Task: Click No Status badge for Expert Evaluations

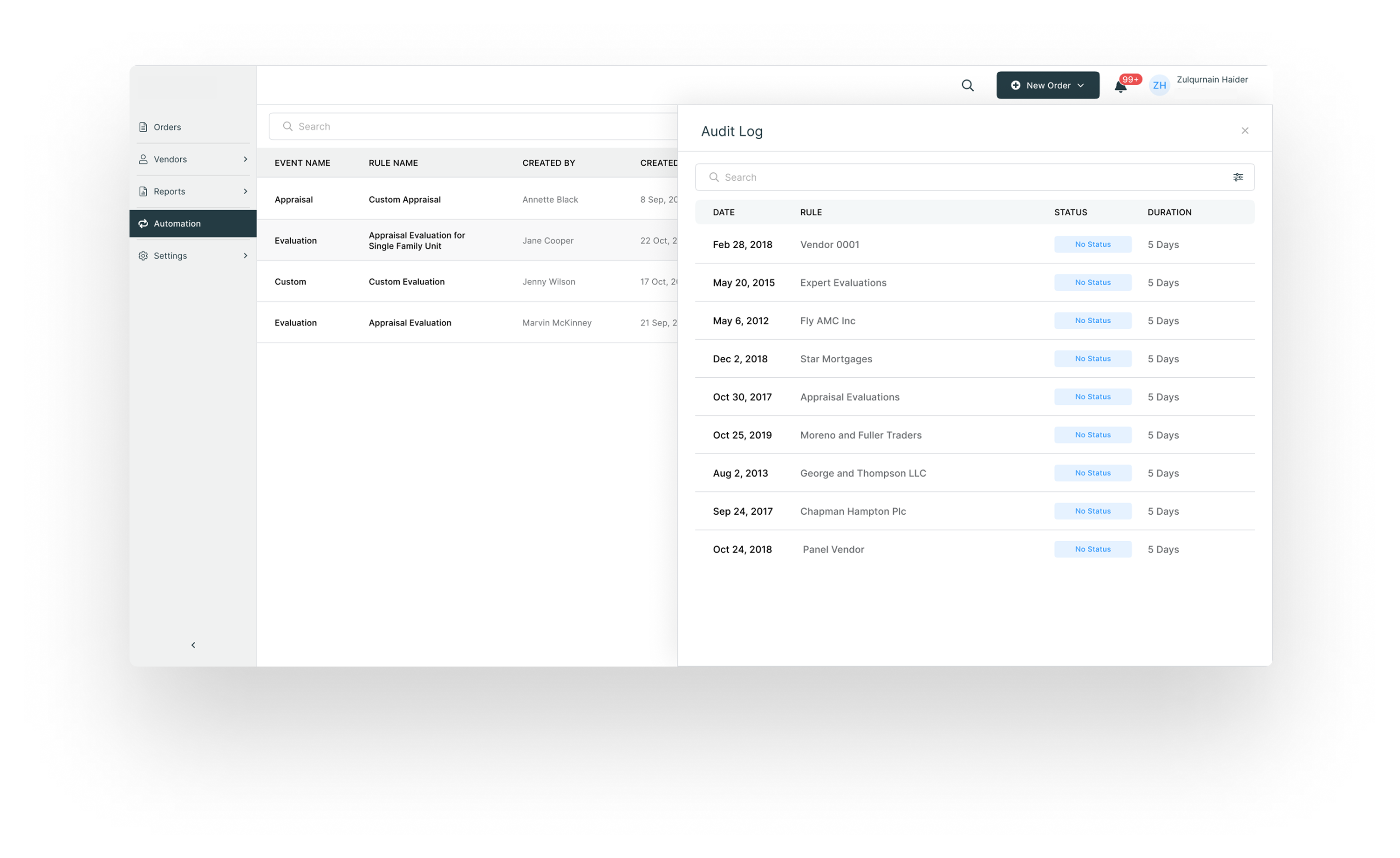Action: click(x=1093, y=282)
